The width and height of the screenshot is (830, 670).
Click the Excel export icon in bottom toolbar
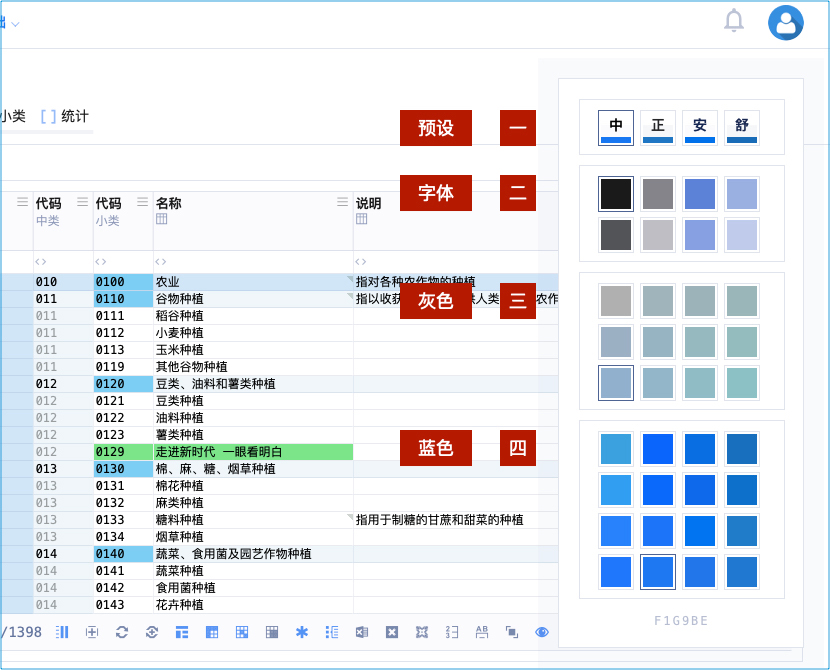[x=361, y=632]
